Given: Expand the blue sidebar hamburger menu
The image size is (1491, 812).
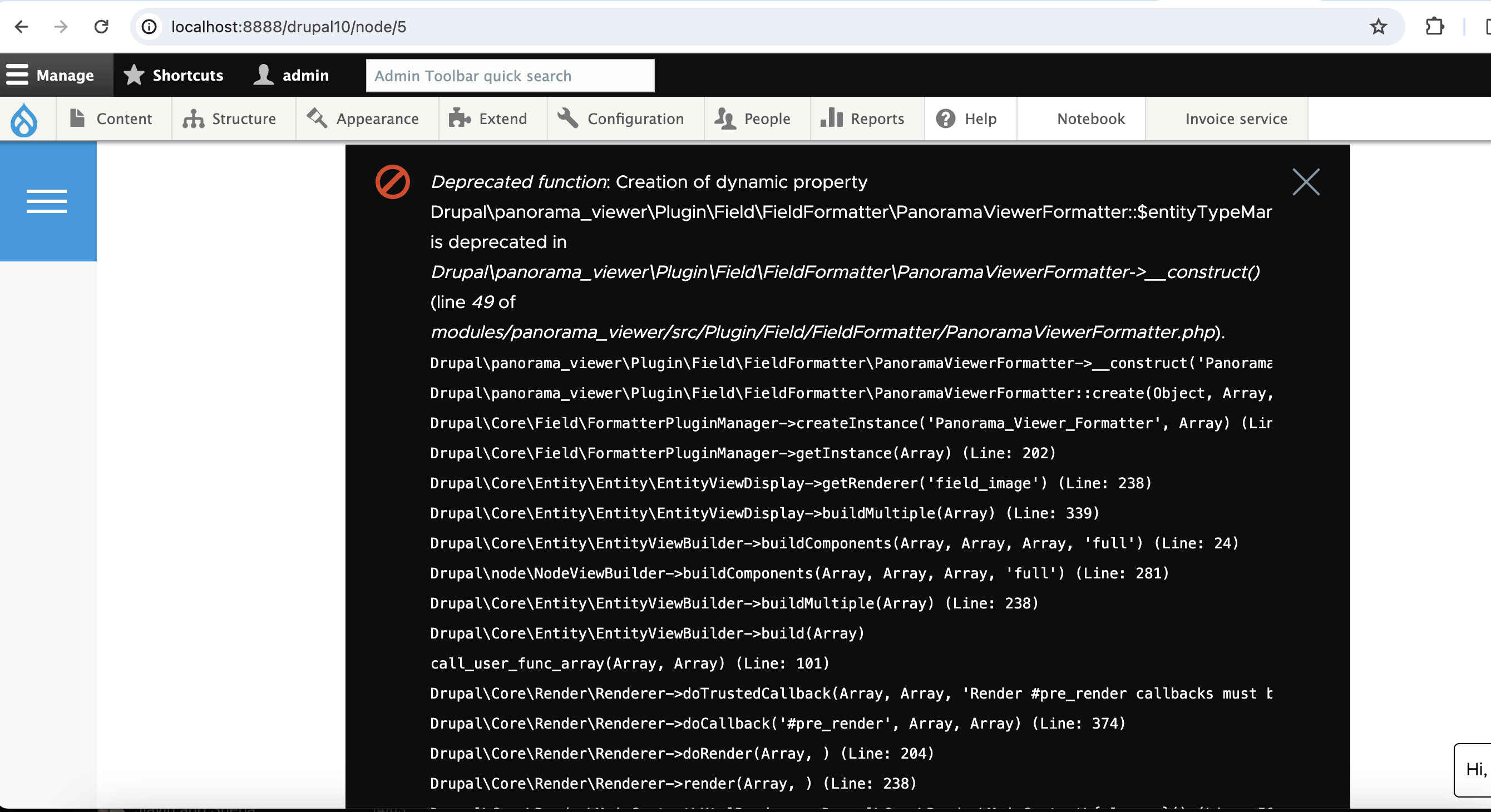Looking at the screenshot, I should (47, 201).
